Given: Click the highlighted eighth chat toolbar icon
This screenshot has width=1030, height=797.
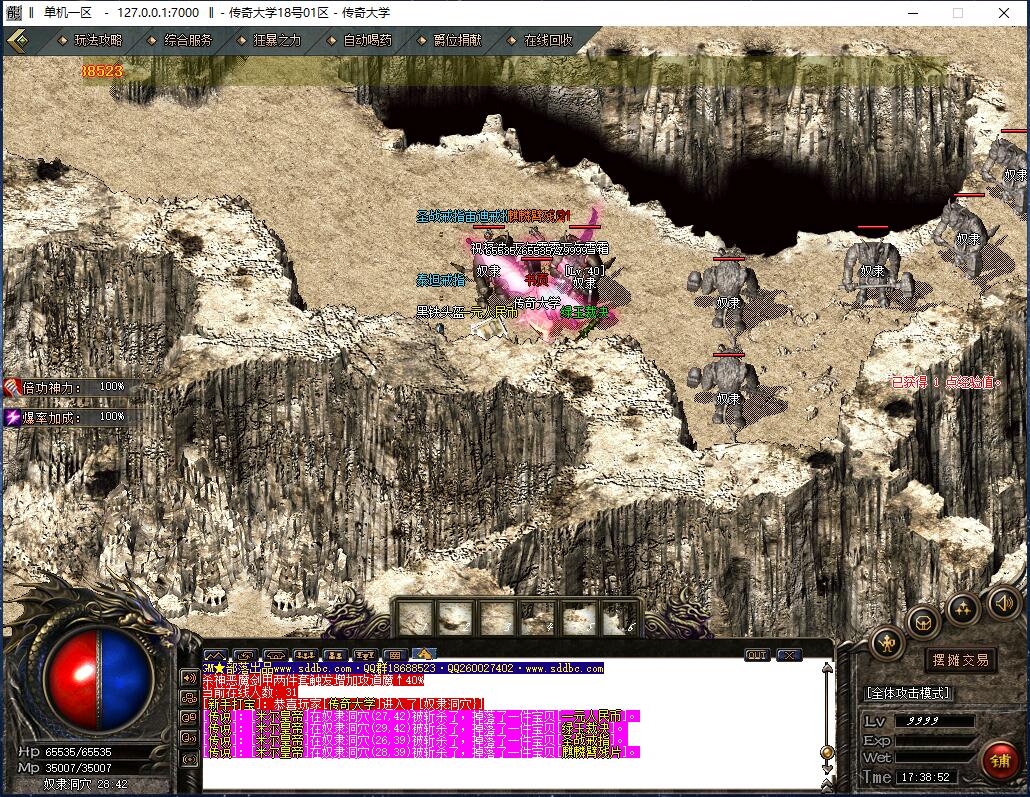Looking at the screenshot, I should click(424, 654).
